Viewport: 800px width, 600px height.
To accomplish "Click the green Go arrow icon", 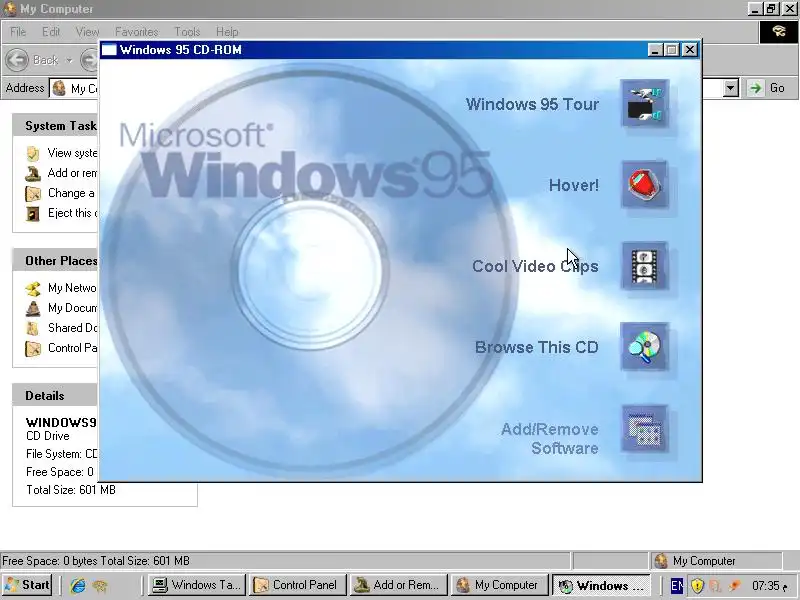I will click(756, 88).
